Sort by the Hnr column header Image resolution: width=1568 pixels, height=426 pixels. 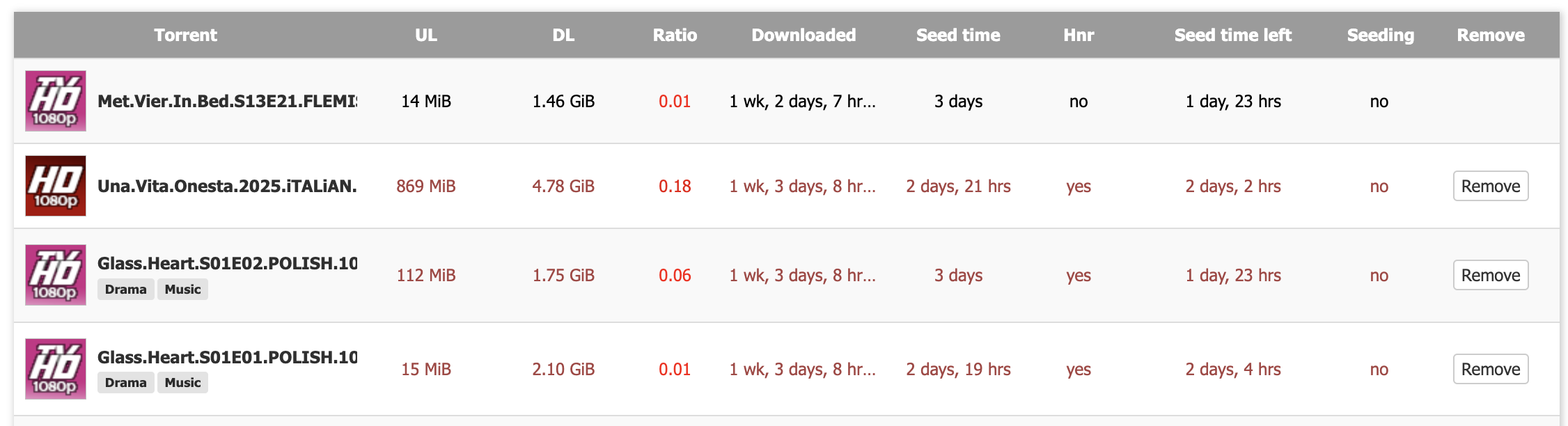point(1079,35)
